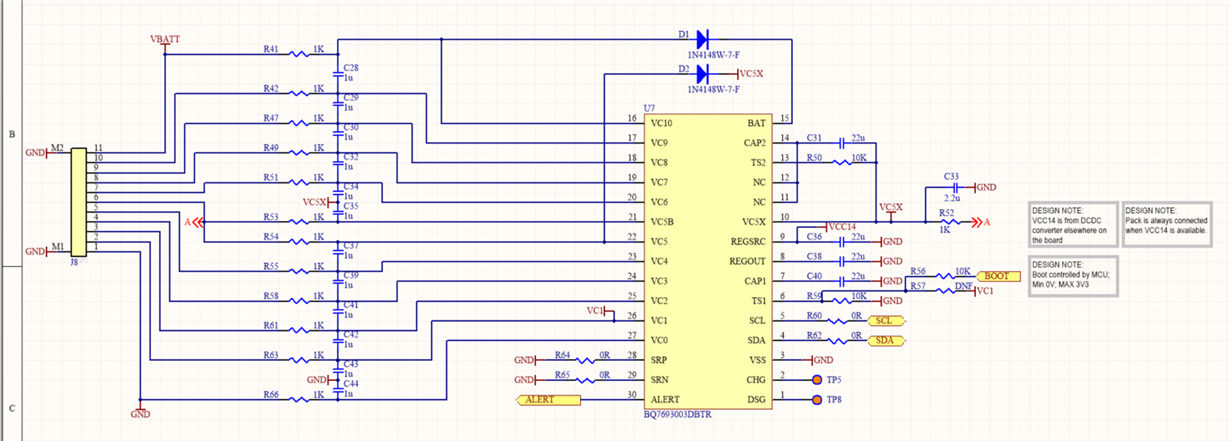Select the J8 connector body

[x=79, y=200]
